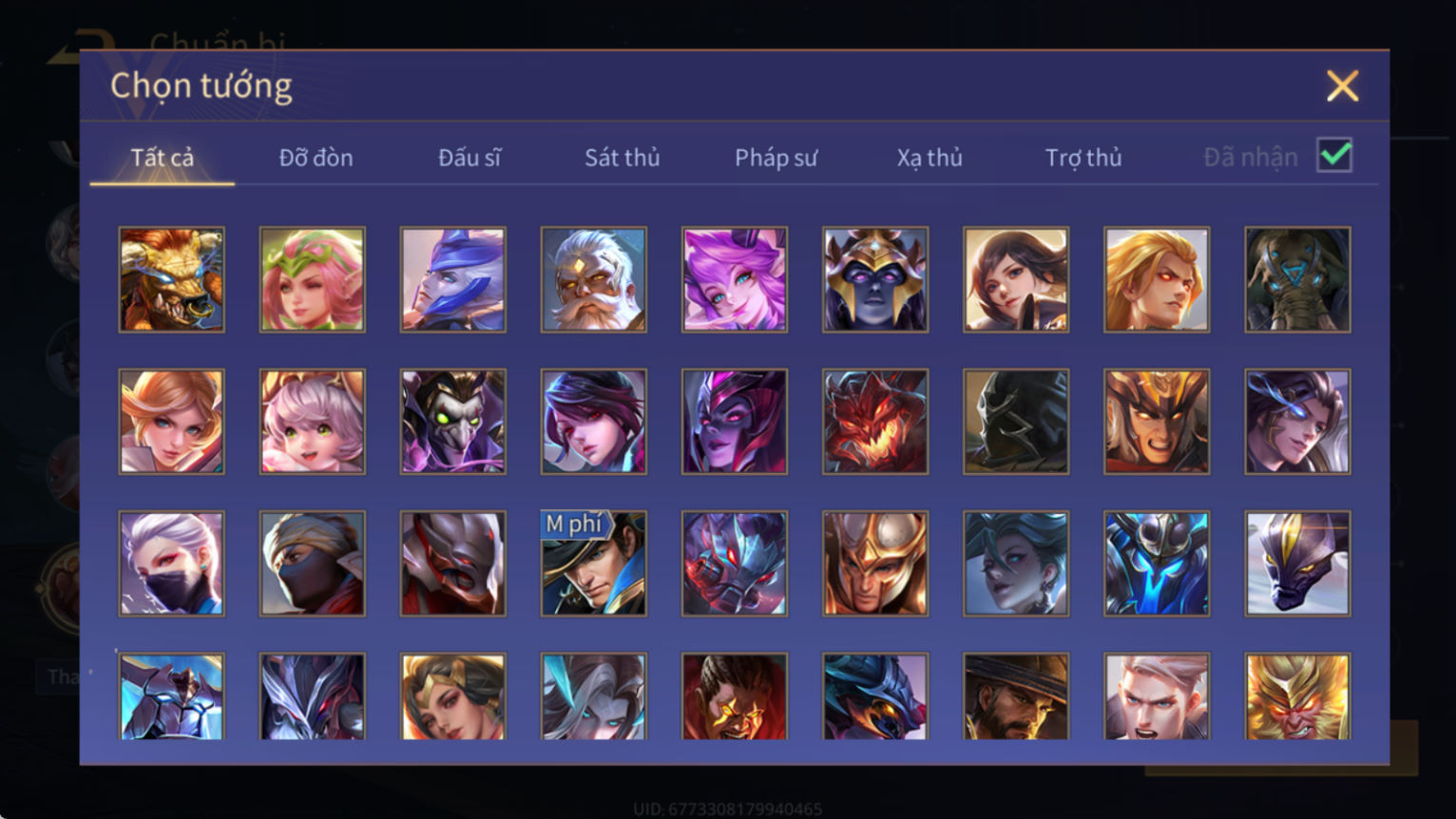Close the 'Chọn tướng' dialog
Screen dimensions: 1456x819
coord(1342,86)
